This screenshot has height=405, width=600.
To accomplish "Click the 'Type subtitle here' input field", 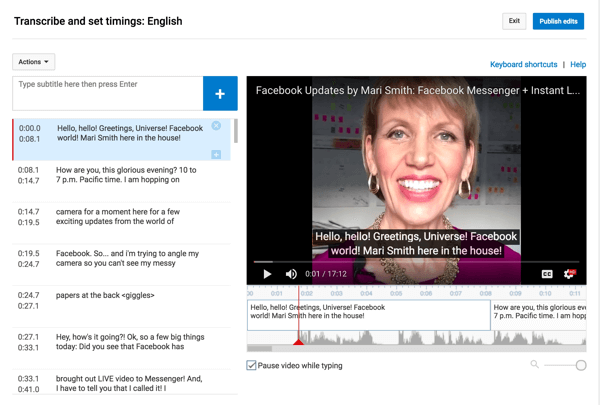I will (x=108, y=93).
